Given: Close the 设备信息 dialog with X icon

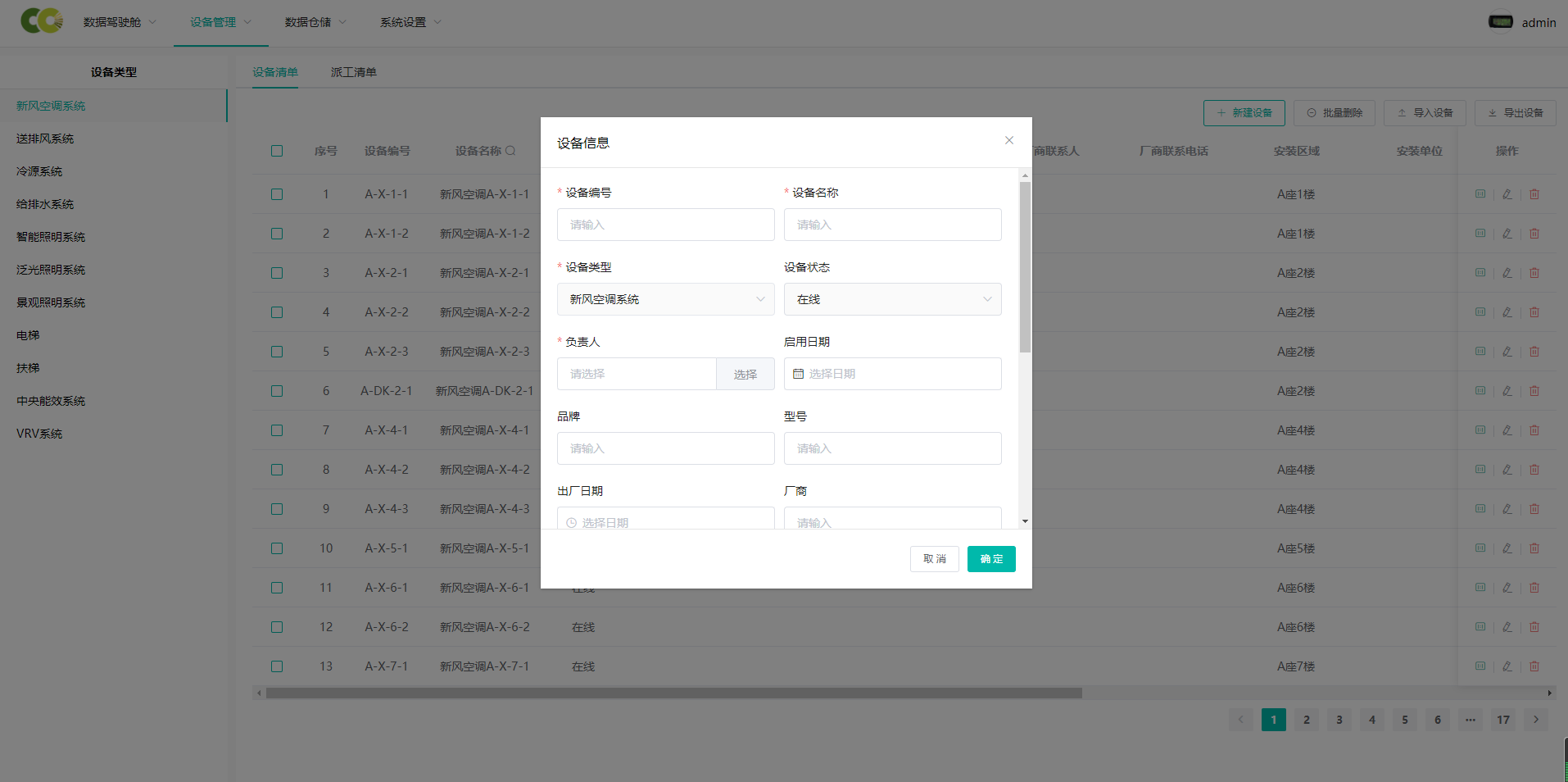Looking at the screenshot, I should click(x=1009, y=141).
